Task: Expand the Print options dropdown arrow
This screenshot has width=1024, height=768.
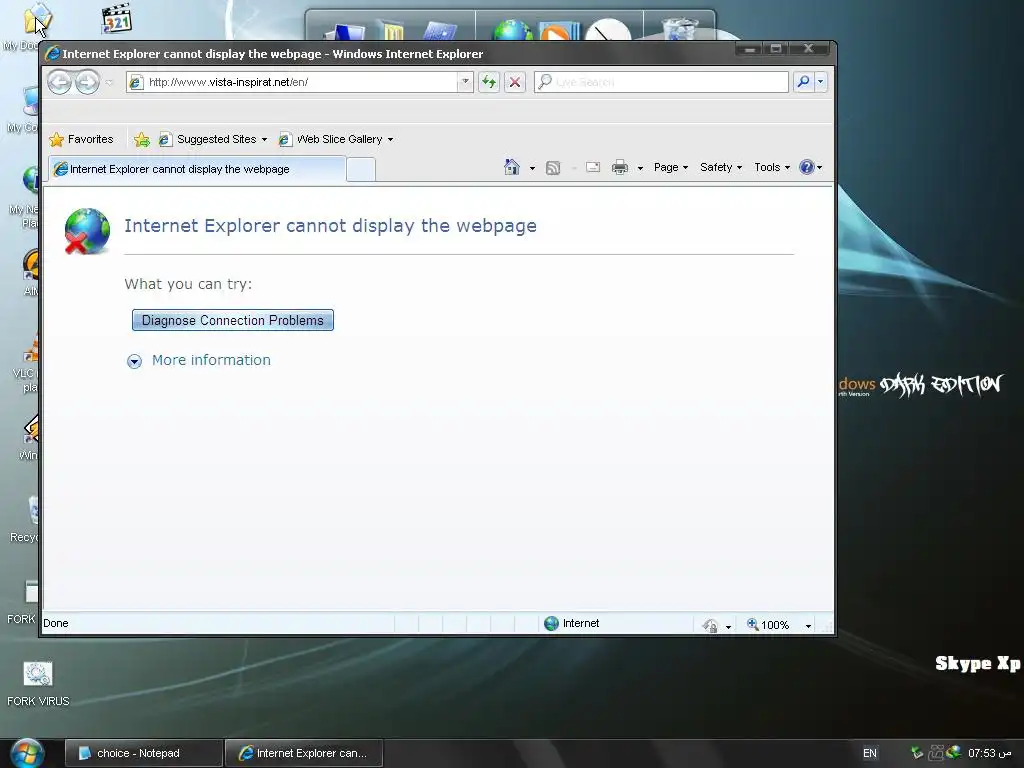Action: [640, 168]
